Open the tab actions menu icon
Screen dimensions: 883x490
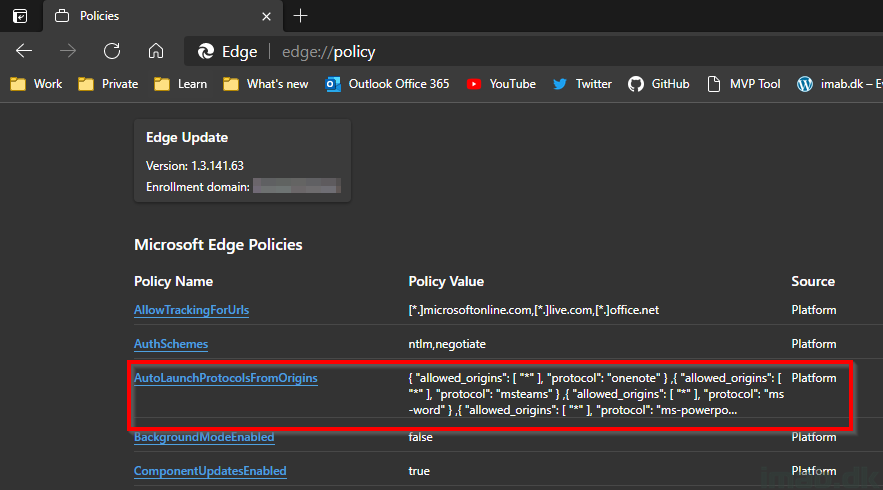click(20, 16)
